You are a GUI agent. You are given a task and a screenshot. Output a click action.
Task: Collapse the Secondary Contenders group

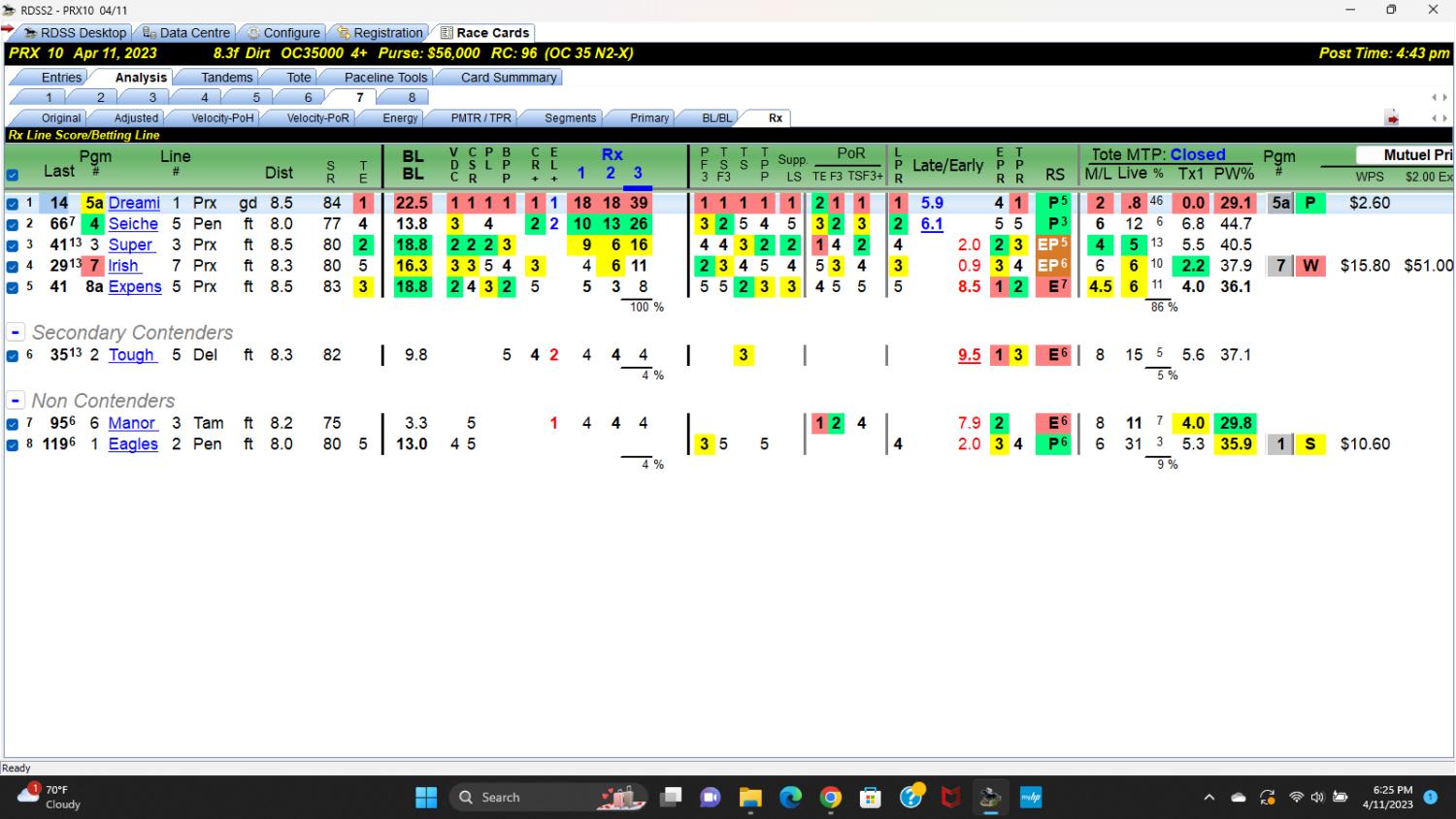click(x=16, y=332)
